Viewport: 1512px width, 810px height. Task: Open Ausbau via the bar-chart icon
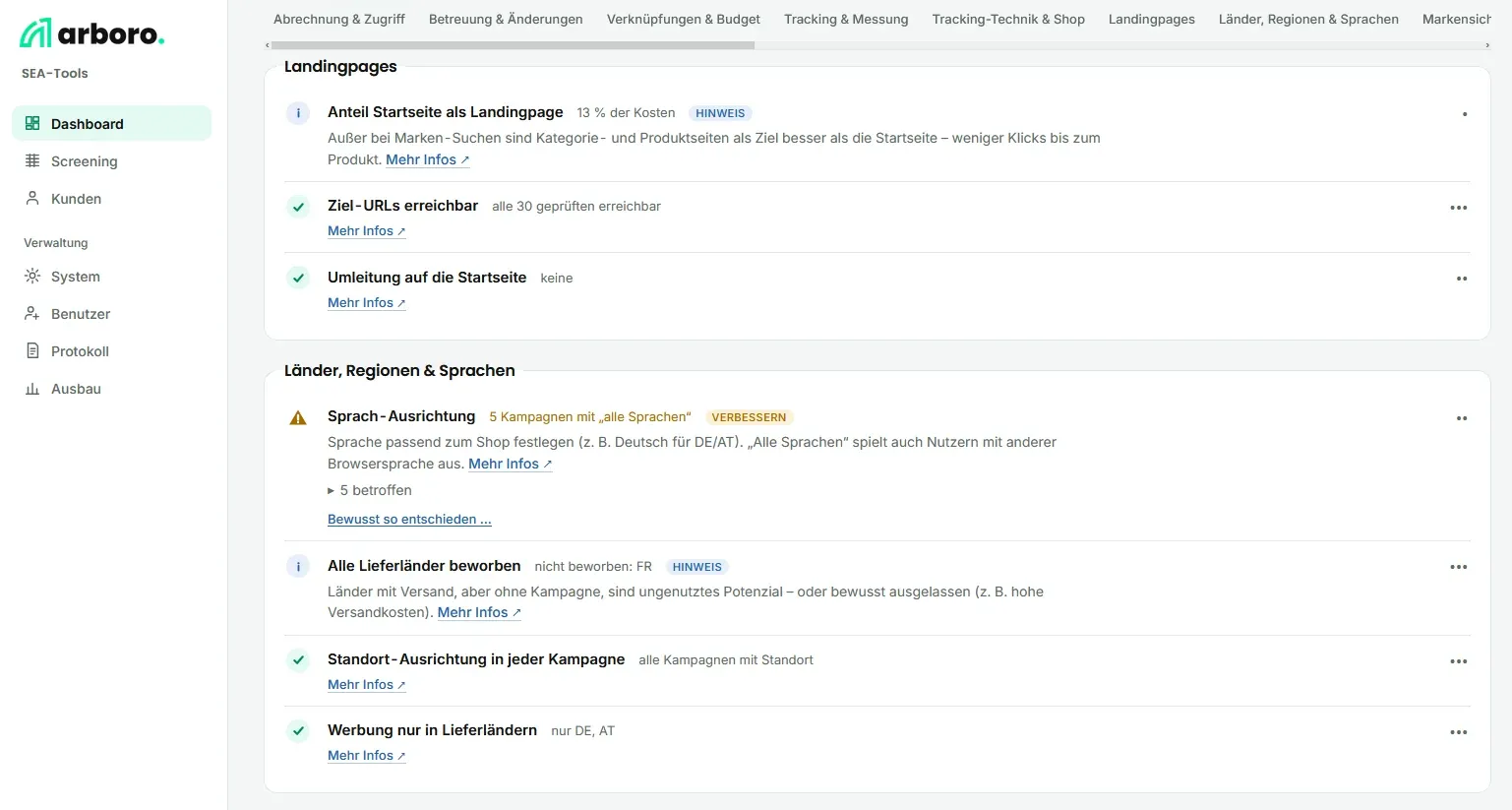pyautogui.click(x=32, y=388)
